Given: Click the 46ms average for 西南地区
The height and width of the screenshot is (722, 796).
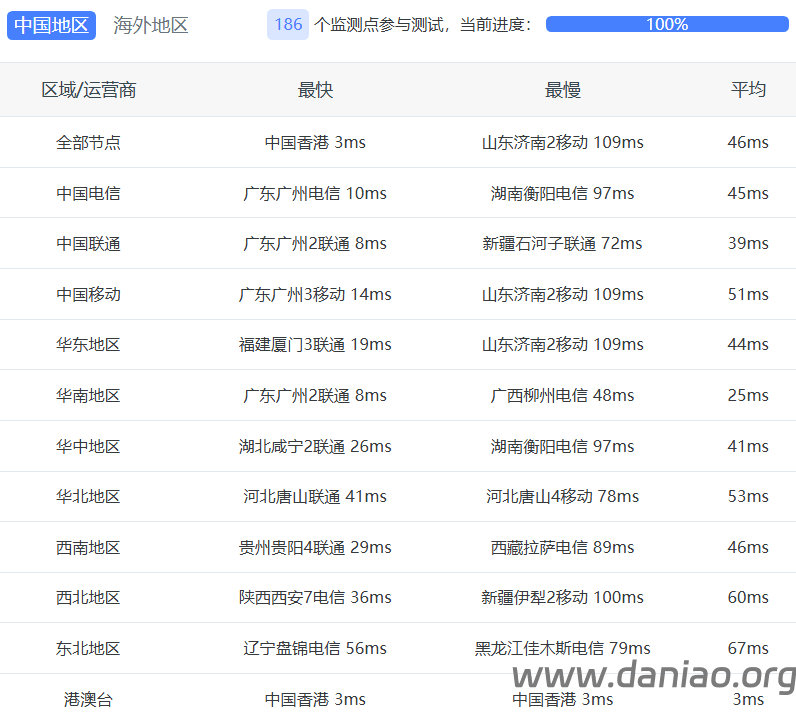Looking at the screenshot, I should pos(748,547).
